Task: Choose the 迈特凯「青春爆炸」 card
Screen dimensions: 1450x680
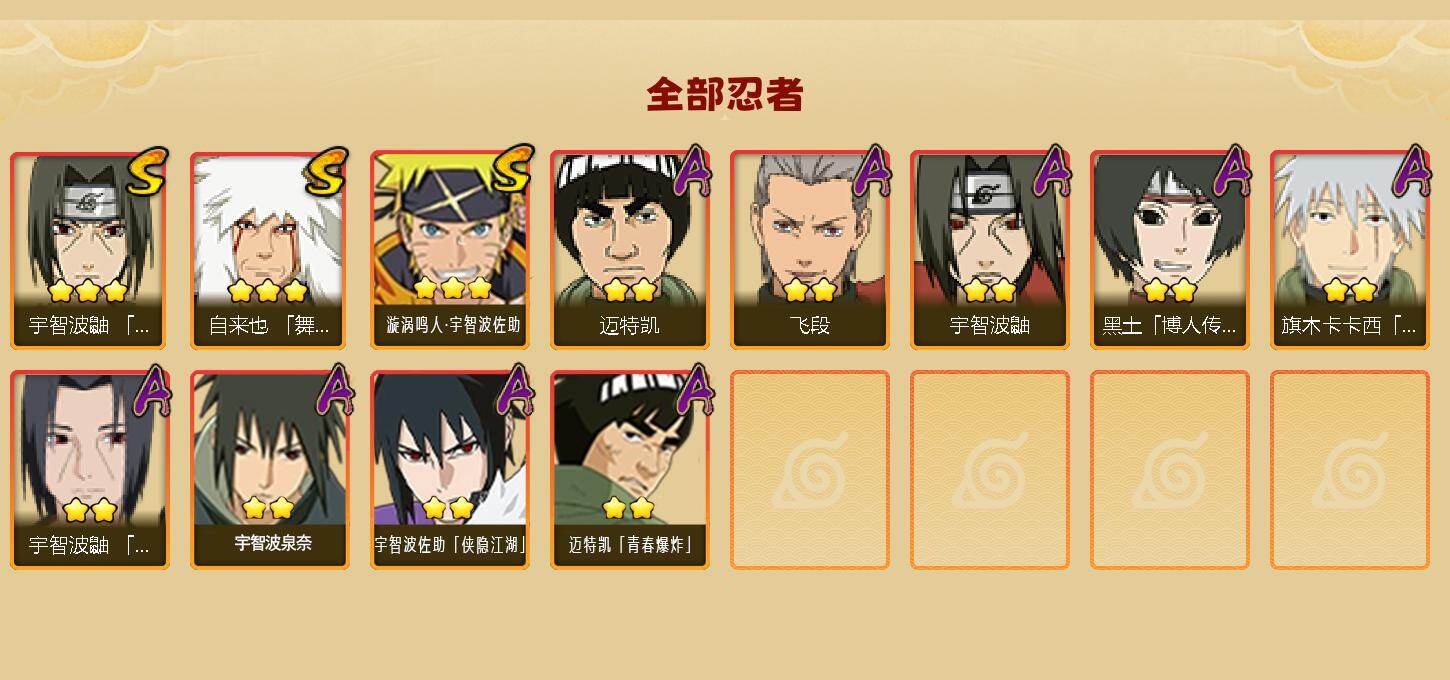Action: coord(630,470)
